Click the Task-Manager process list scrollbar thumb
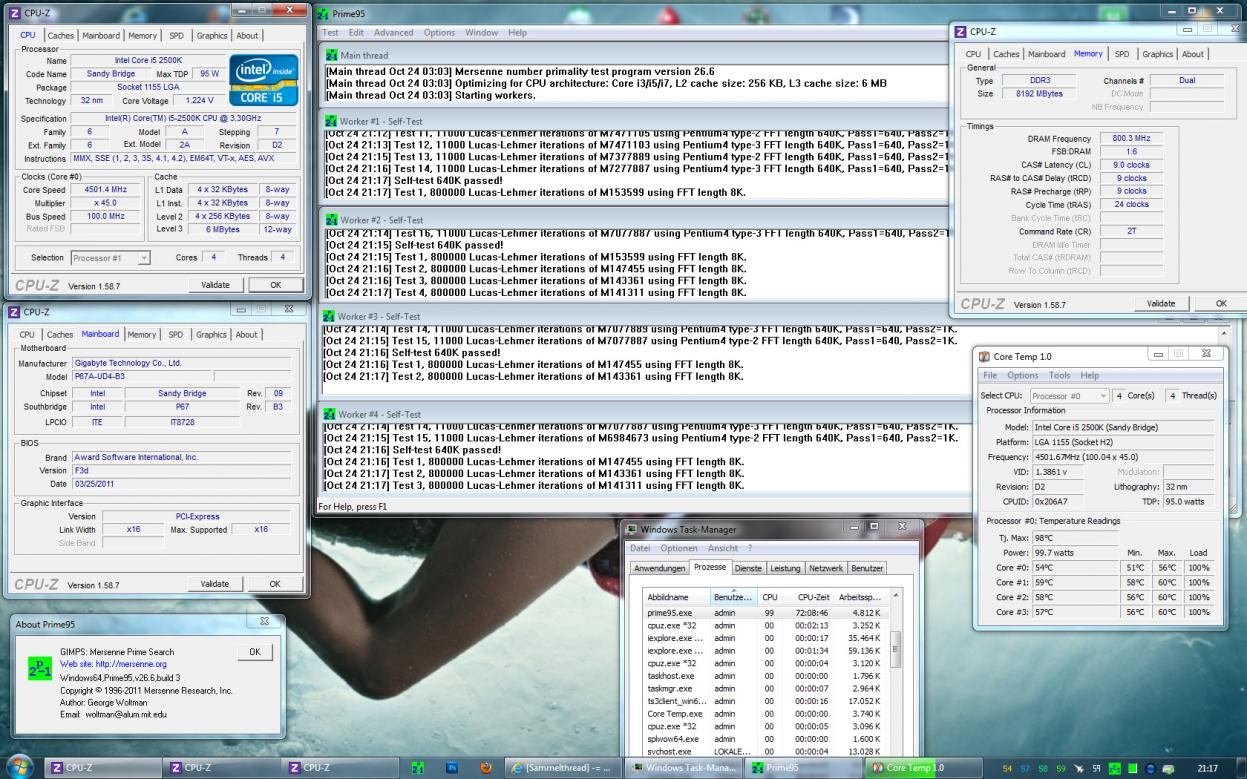 (x=895, y=650)
